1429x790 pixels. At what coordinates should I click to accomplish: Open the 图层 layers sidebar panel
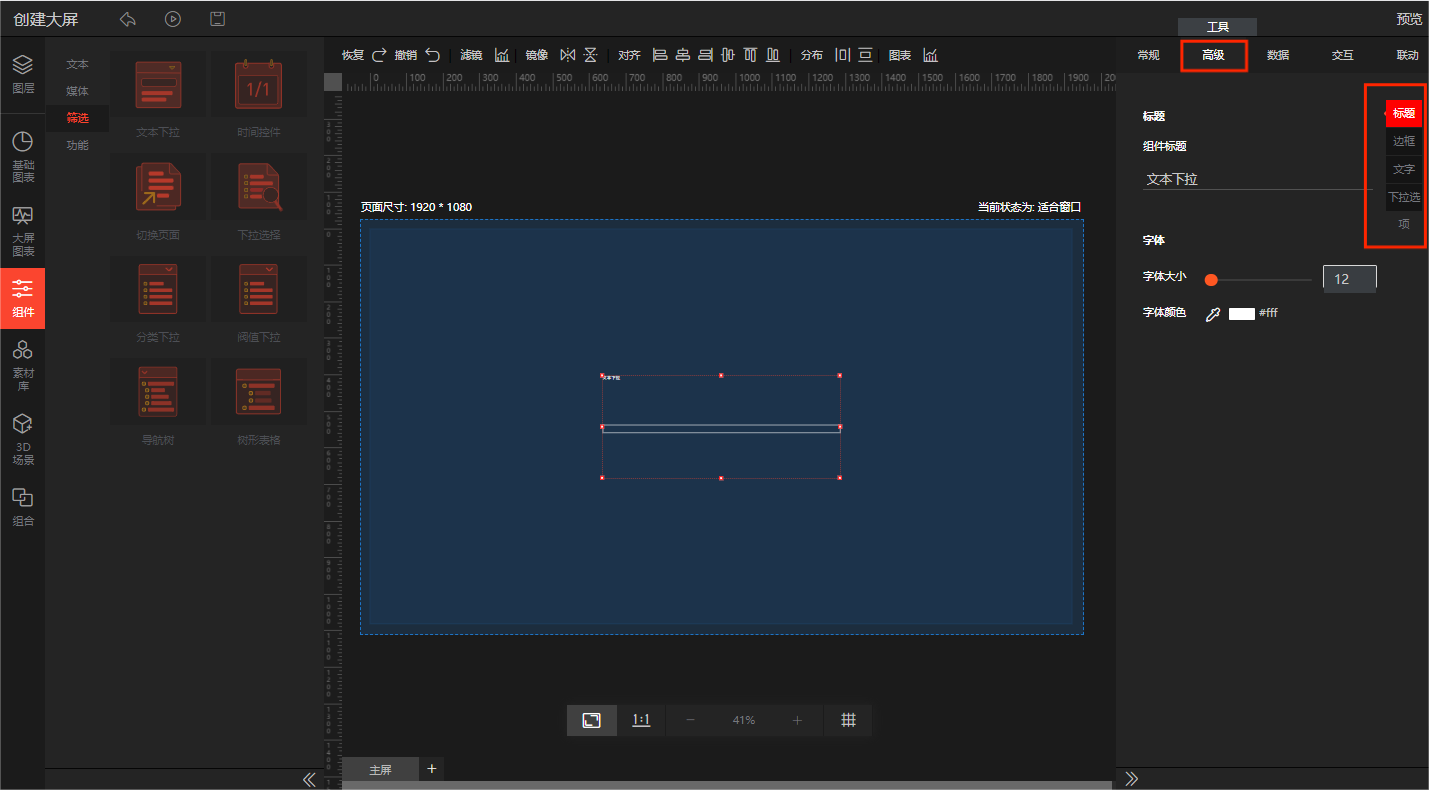[23, 74]
